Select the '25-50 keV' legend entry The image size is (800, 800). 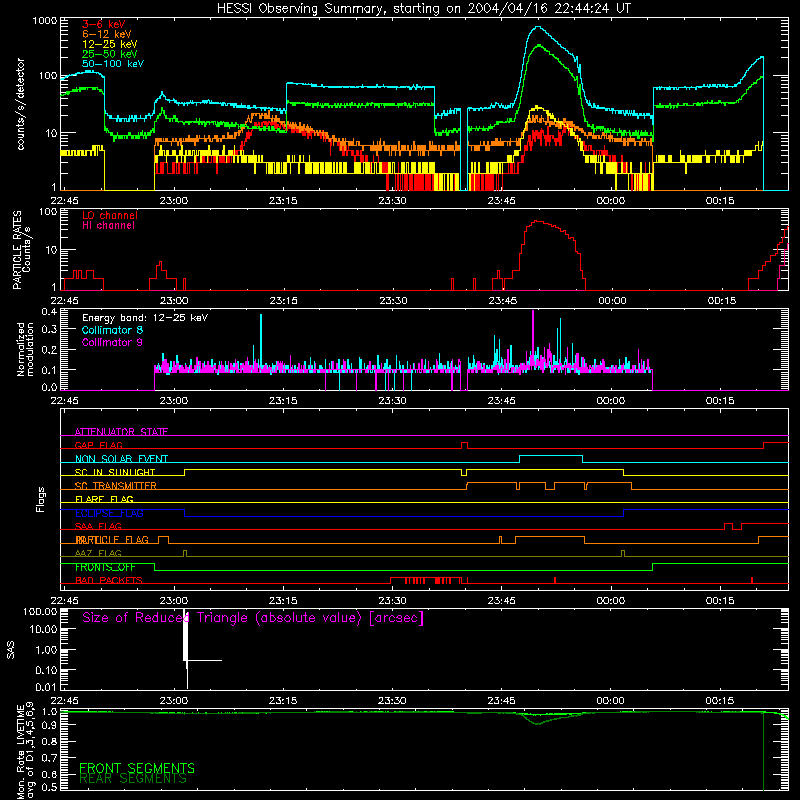click(x=110, y=54)
